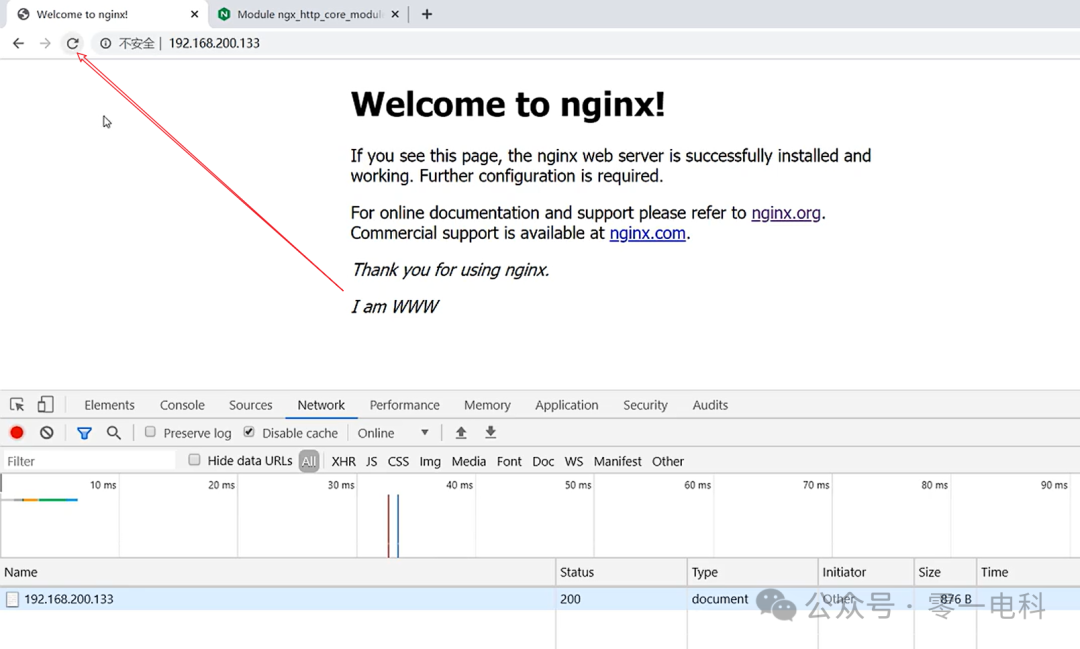Open the Memory panel tab
The width and height of the screenshot is (1080, 649).
[487, 405]
